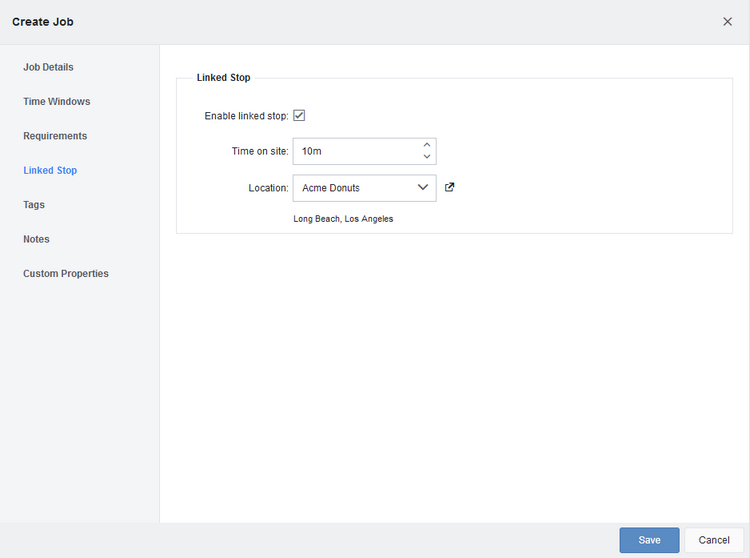750x558 pixels.
Task: Decrease Time on site with down arrow
Action: click(427, 156)
